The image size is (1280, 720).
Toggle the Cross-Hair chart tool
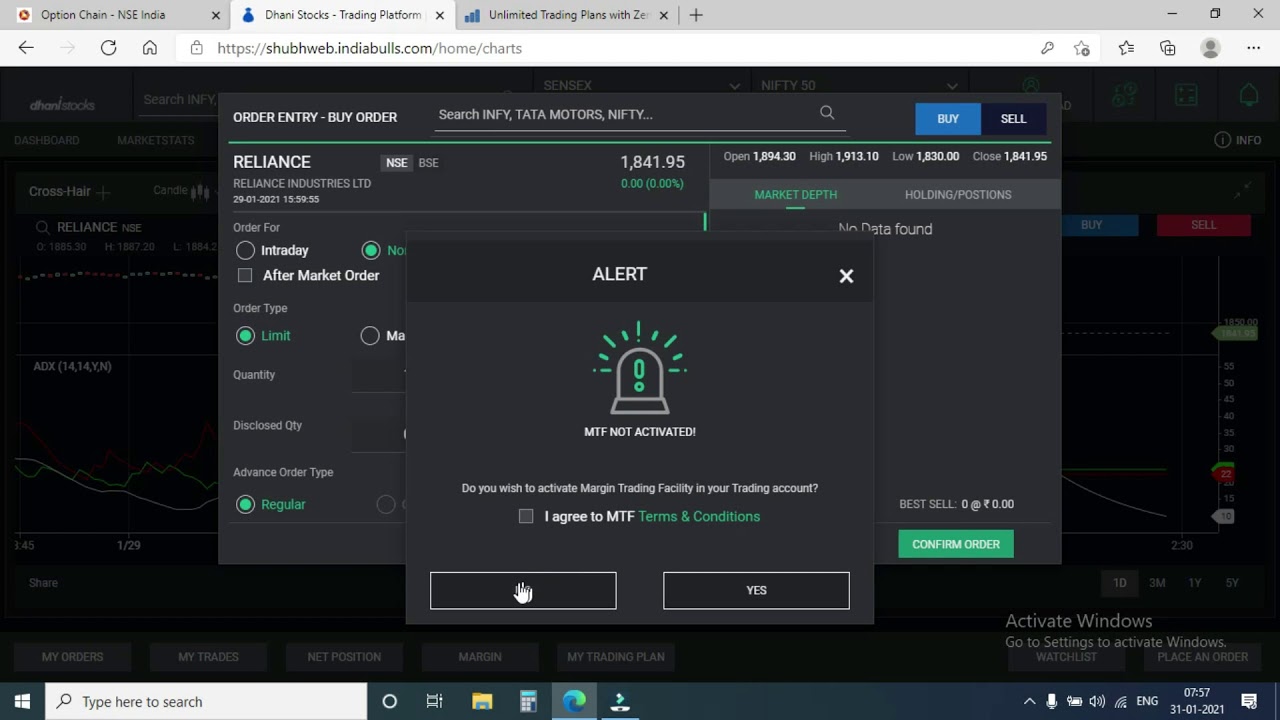(x=69, y=191)
